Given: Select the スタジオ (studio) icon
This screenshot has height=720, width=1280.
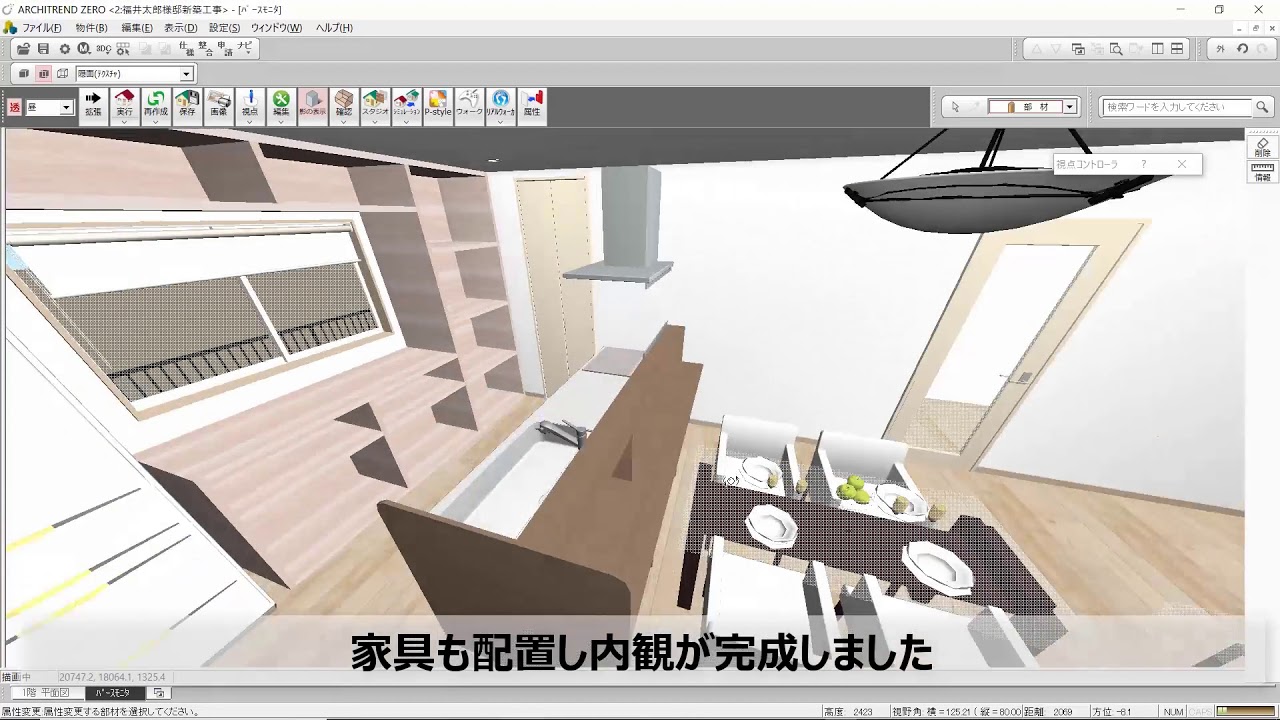Looking at the screenshot, I should (x=374, y=105).
